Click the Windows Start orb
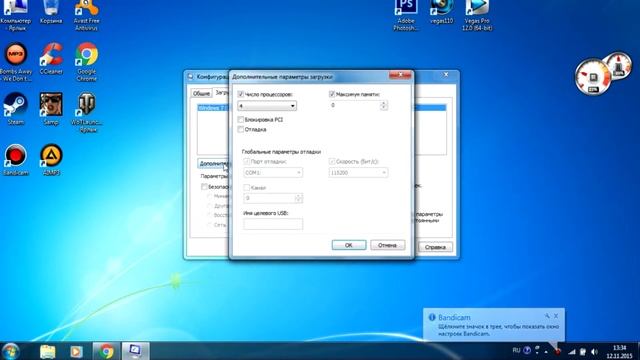Screen dimensions: 640x360 tap(11, 351)
